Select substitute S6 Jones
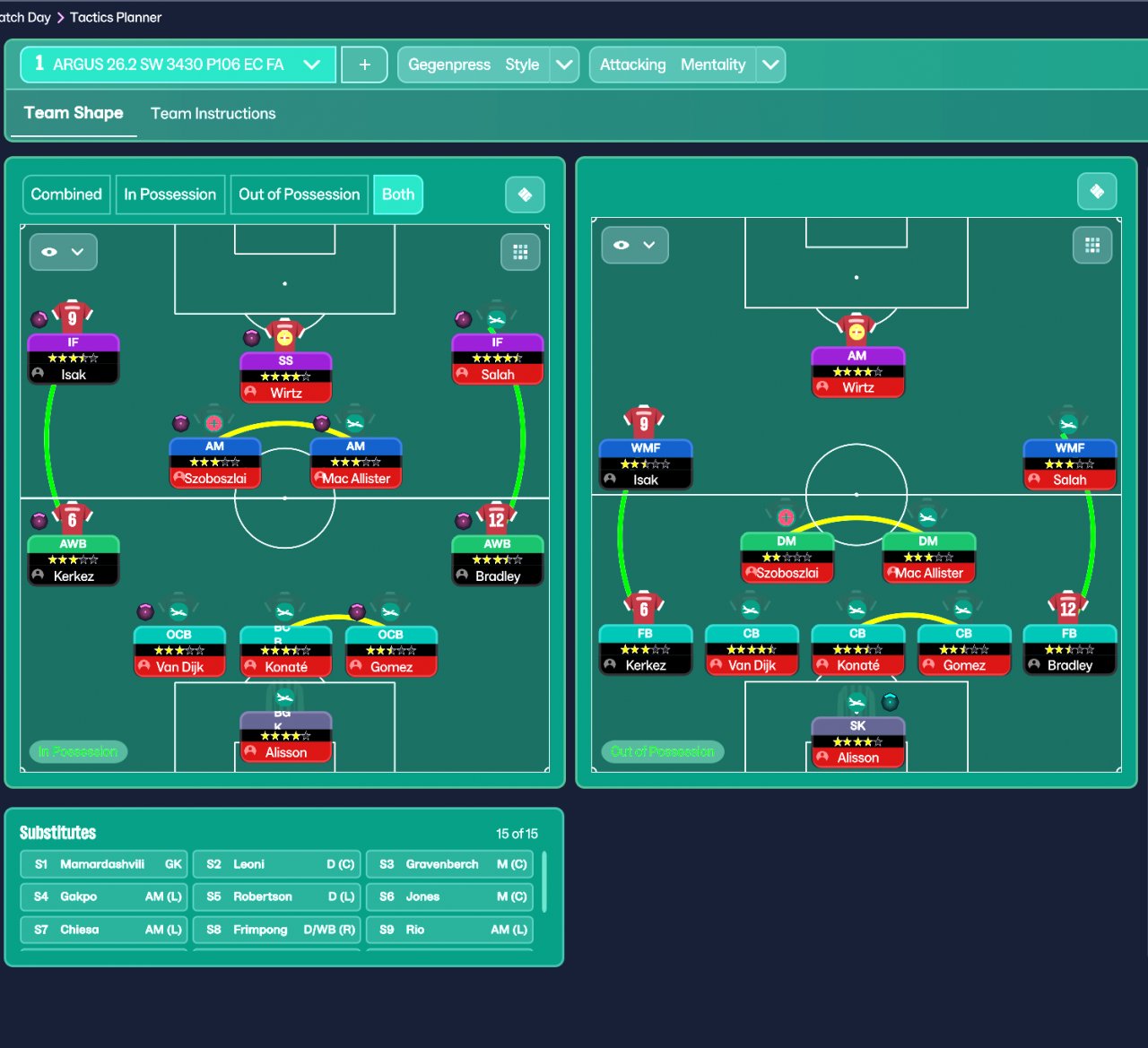The image size is (1148, 1048). pyautogui.click(x=450, y=896)
